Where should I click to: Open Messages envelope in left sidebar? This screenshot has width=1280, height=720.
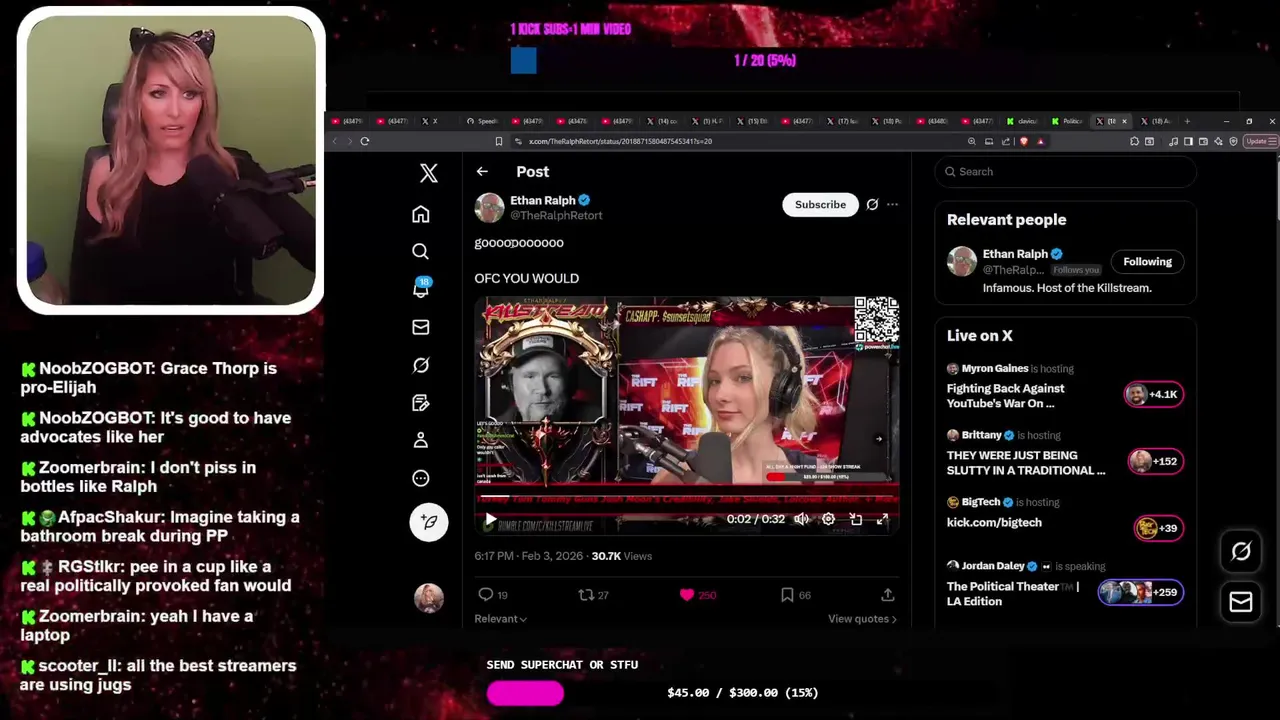point(421,327)
